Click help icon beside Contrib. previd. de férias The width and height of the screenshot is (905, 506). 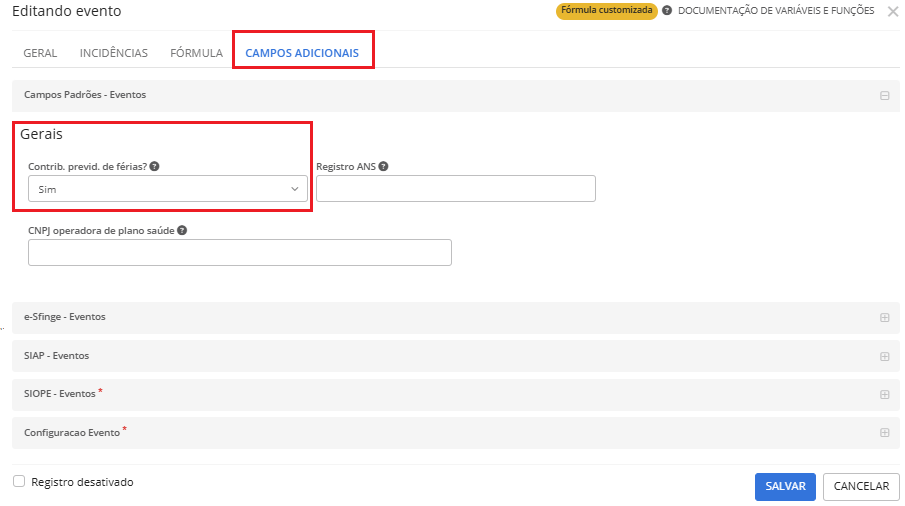155,167
